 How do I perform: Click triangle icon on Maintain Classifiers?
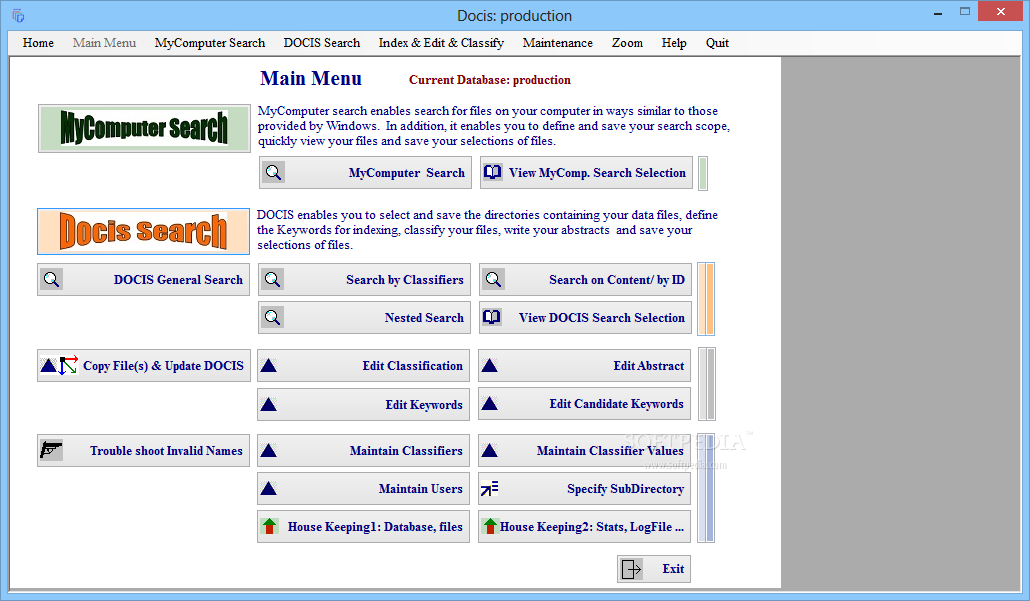(268, 451)
